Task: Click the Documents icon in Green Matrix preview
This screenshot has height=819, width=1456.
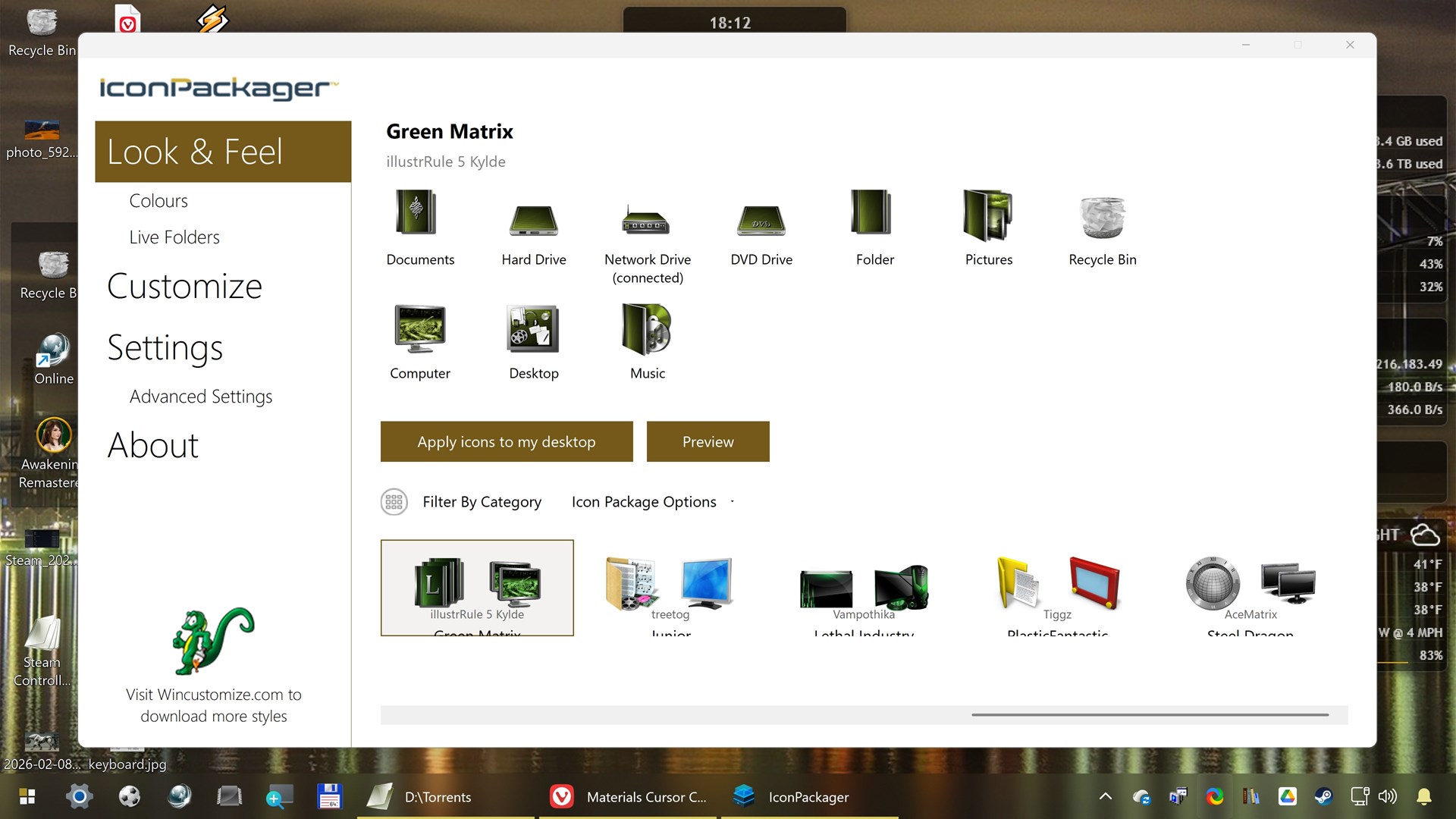Action: click(x=416, y=213)
